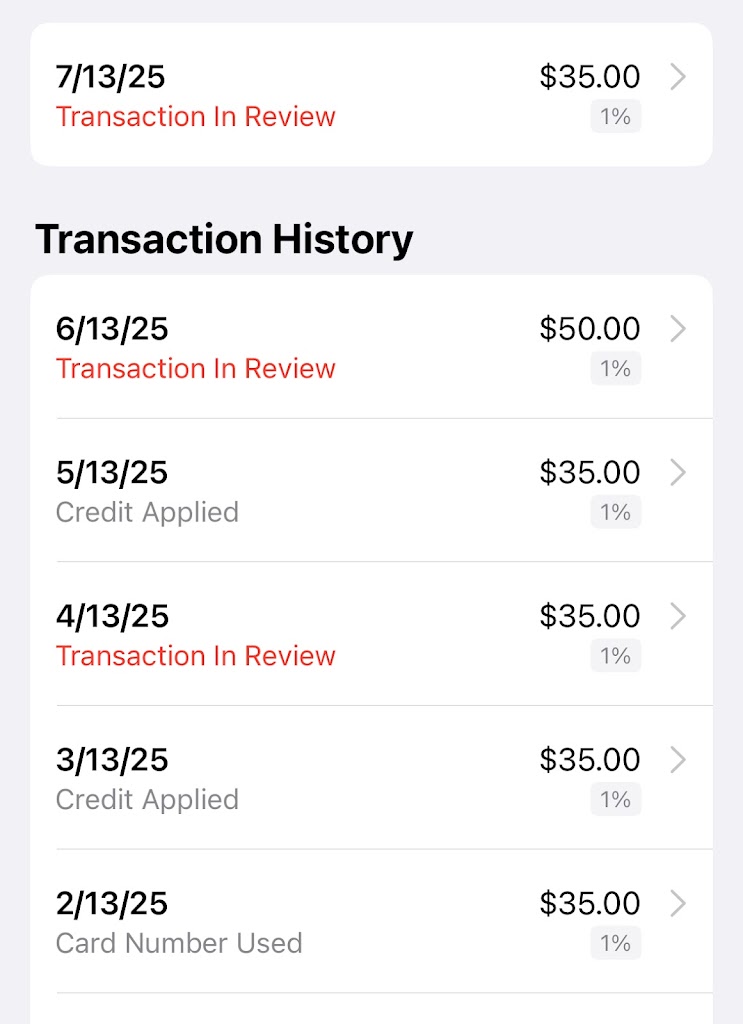743x1024 pixels.
Task: Select Credit Applied under 5/13/25
Action: [147, 513]
